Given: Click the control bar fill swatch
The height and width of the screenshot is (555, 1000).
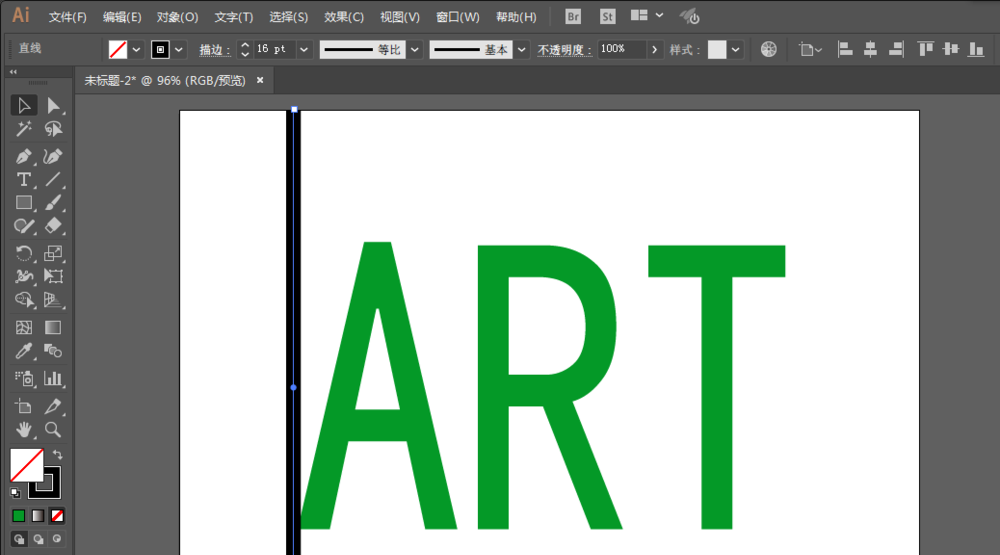Looking at the screenshot, I should [x=117, y=49].
